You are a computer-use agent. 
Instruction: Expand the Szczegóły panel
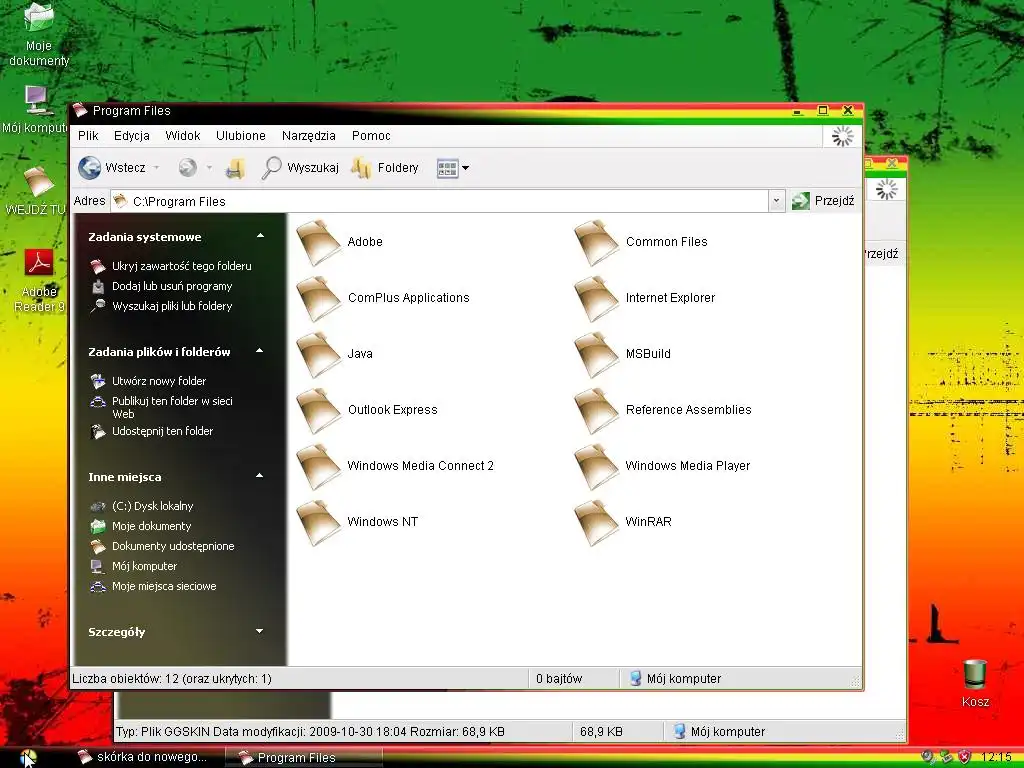click(259, 631)
